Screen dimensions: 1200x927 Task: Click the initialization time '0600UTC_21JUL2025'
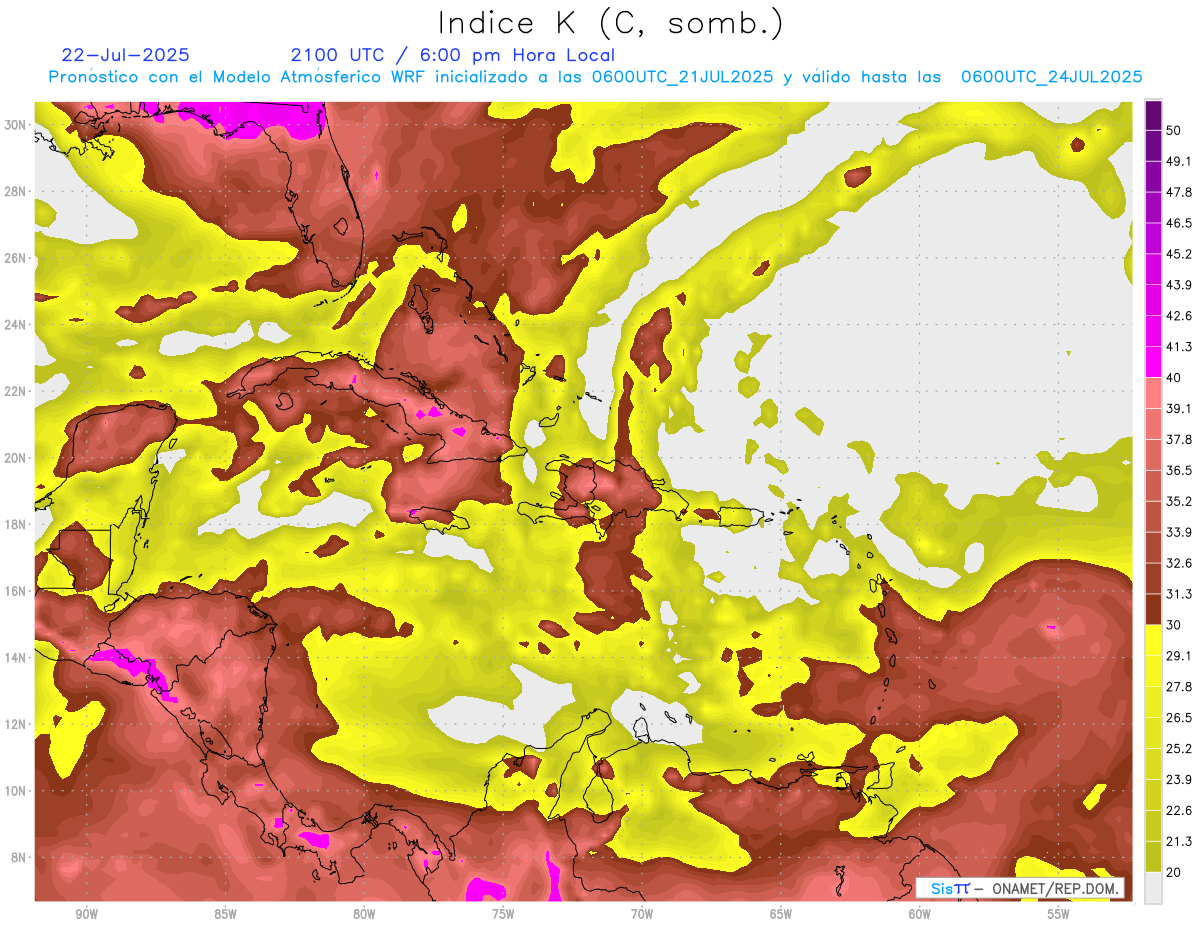click(682, 77)
